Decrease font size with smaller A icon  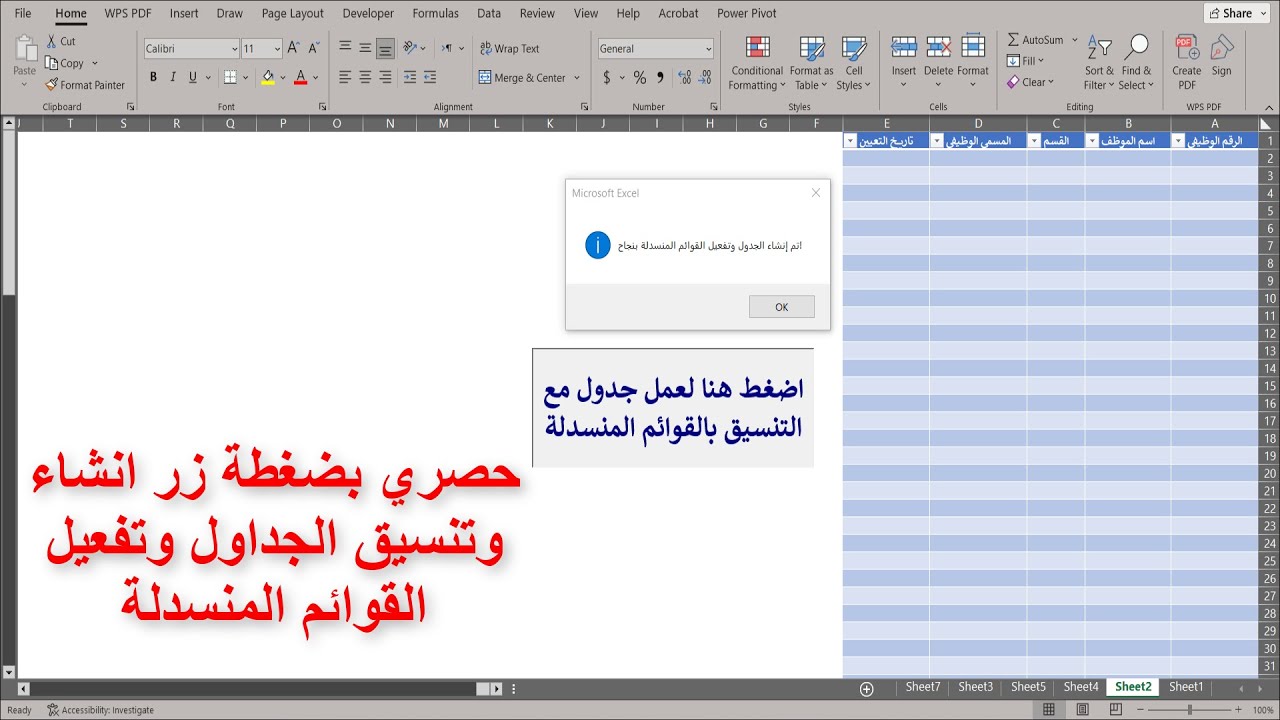click(314, 48)
